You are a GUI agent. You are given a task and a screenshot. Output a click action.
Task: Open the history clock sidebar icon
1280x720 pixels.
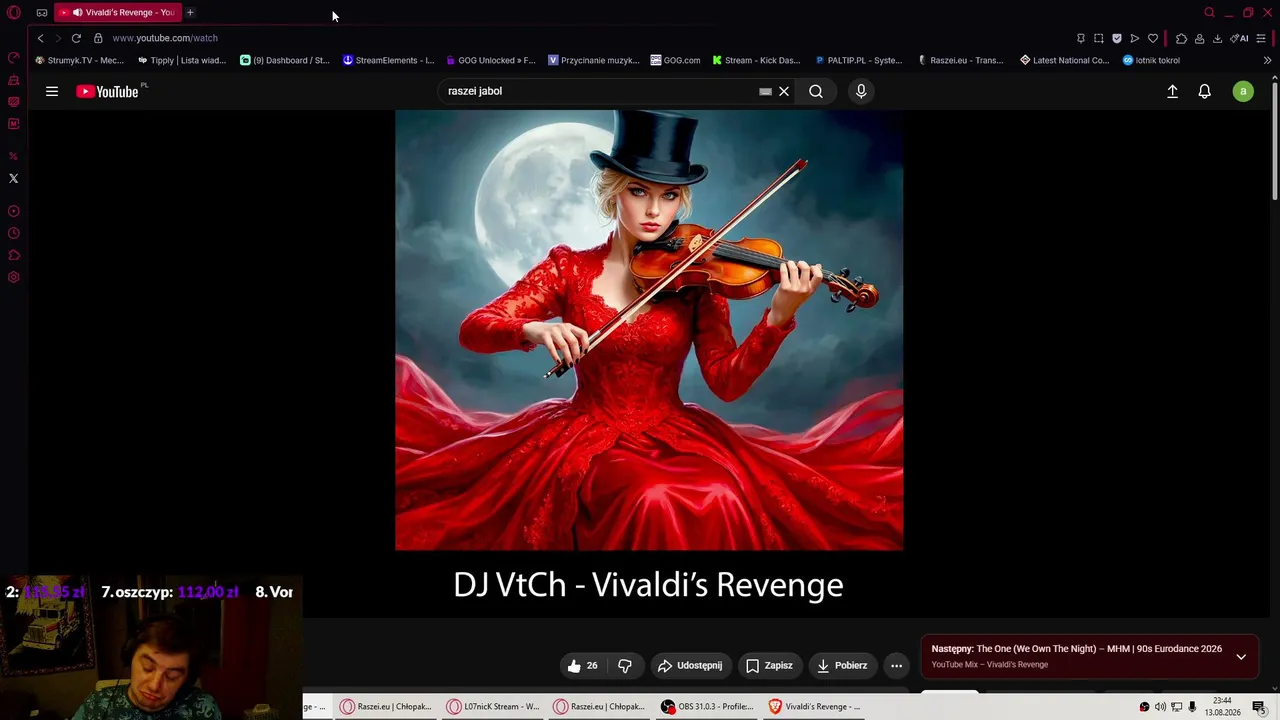tap(14, 233)
